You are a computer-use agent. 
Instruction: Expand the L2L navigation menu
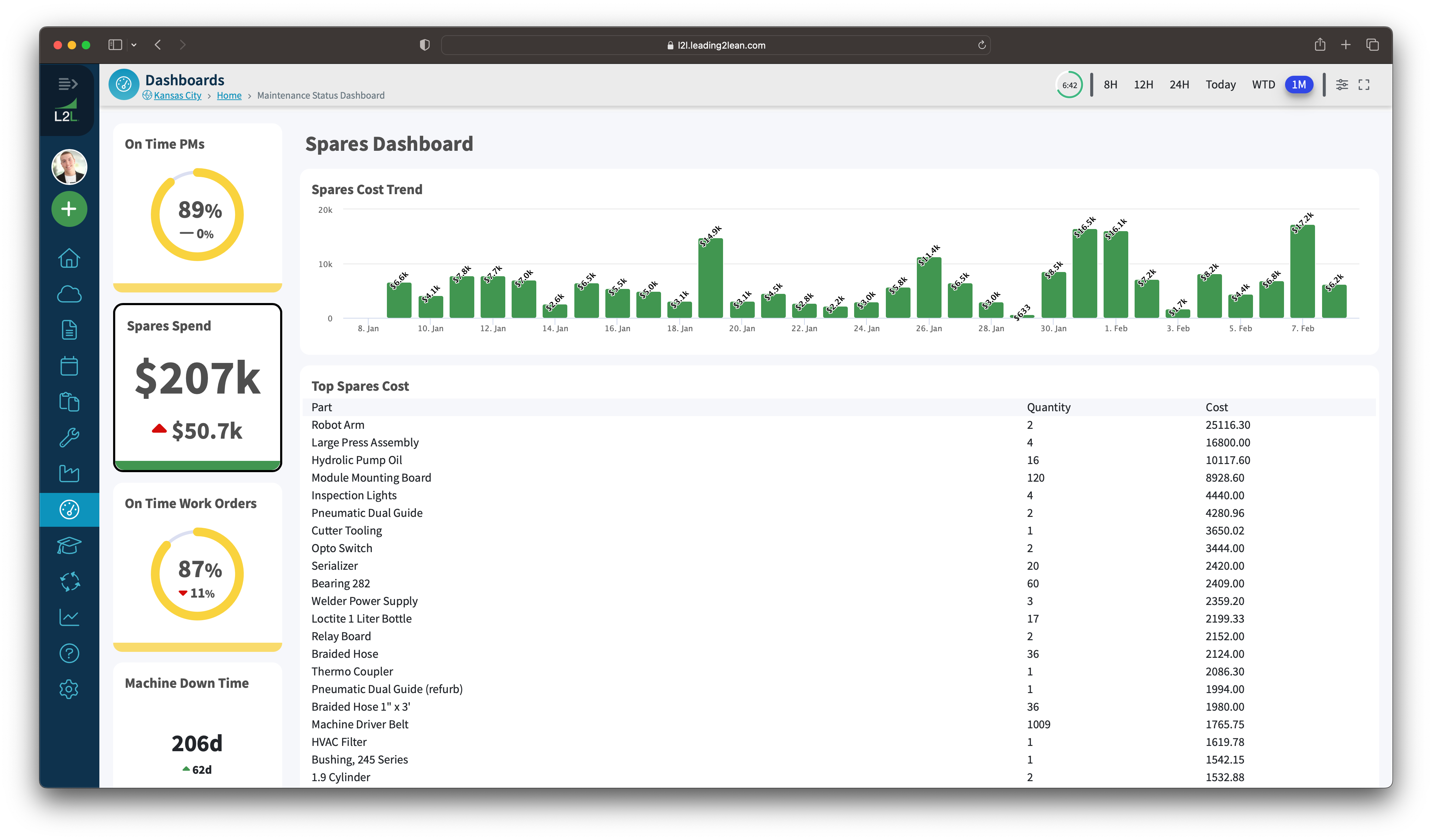pyautogui.click(x=68, y=84)
